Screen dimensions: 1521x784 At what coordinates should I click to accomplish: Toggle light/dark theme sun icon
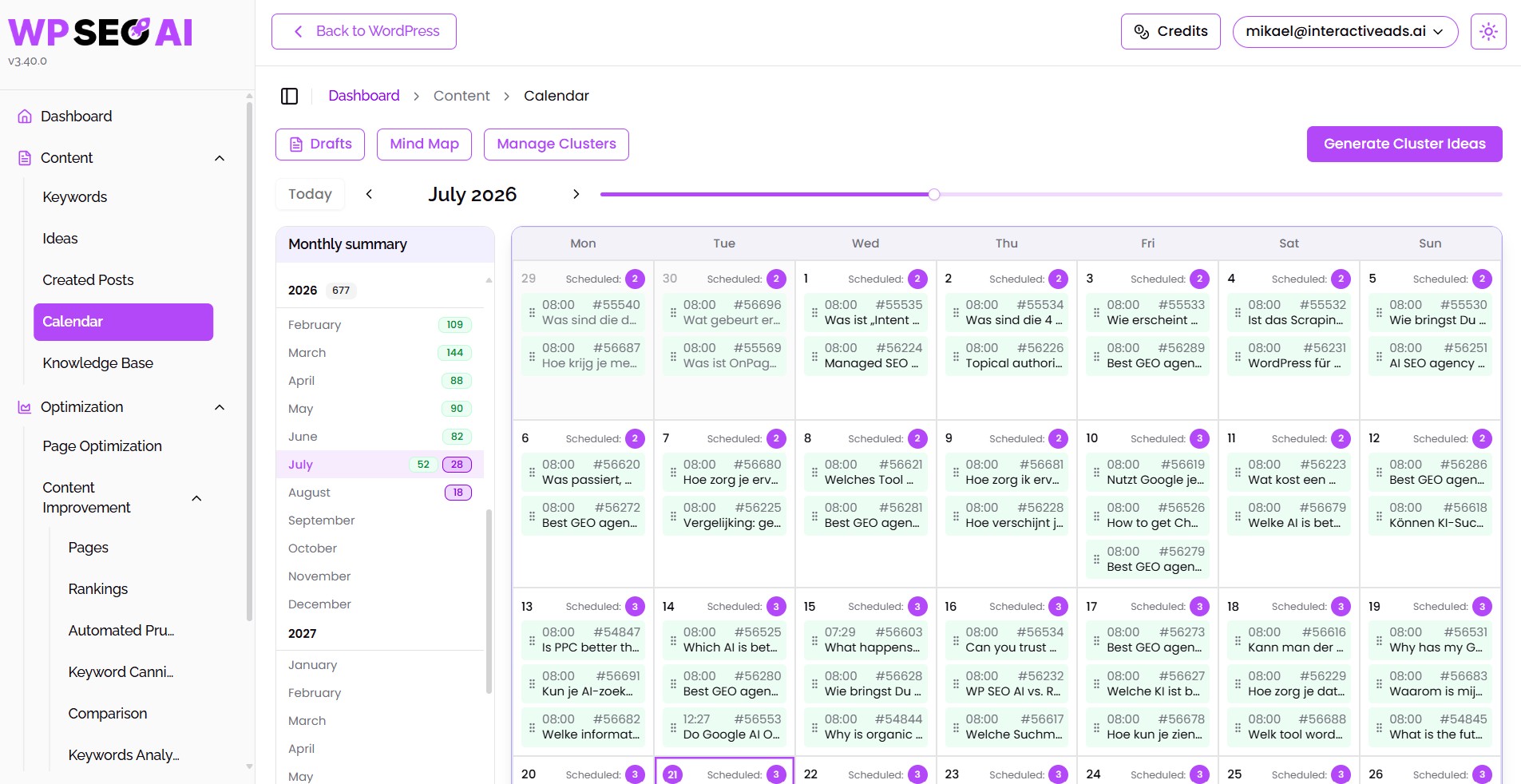coord(1488,32)
